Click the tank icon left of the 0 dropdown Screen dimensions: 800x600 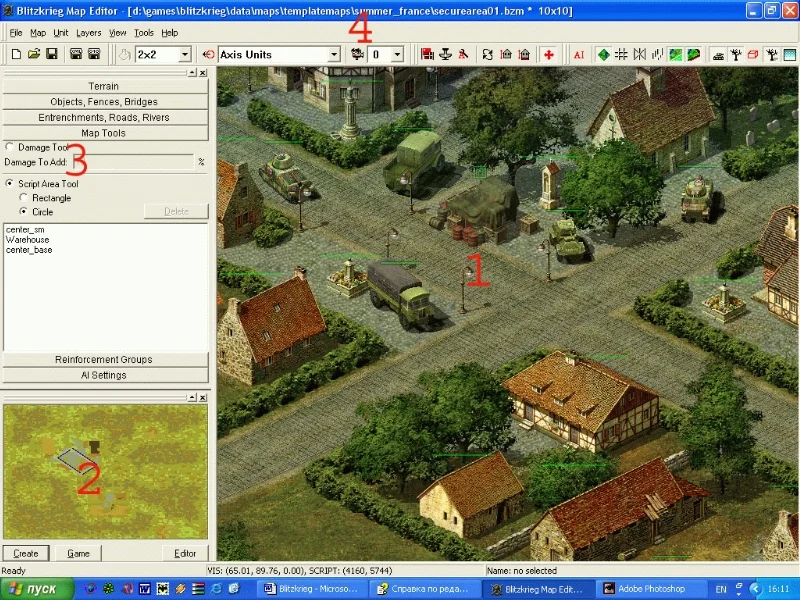357,54
